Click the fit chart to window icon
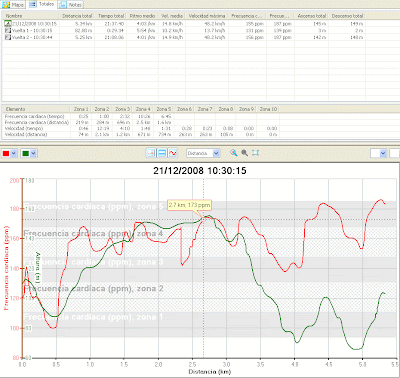This screenshot has width=400, height=378. click(255, 153)
